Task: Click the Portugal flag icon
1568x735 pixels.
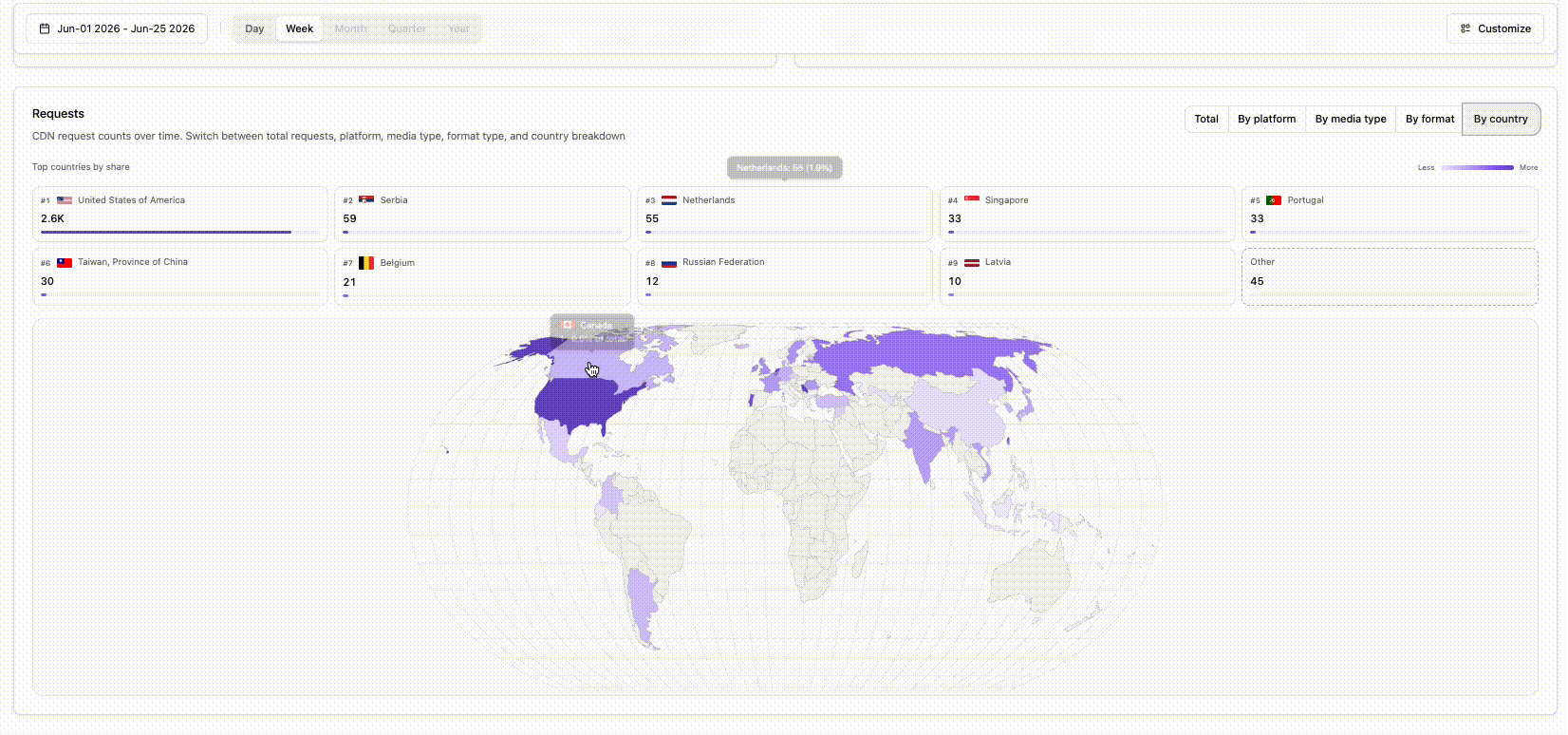Action: point(1274,200)
